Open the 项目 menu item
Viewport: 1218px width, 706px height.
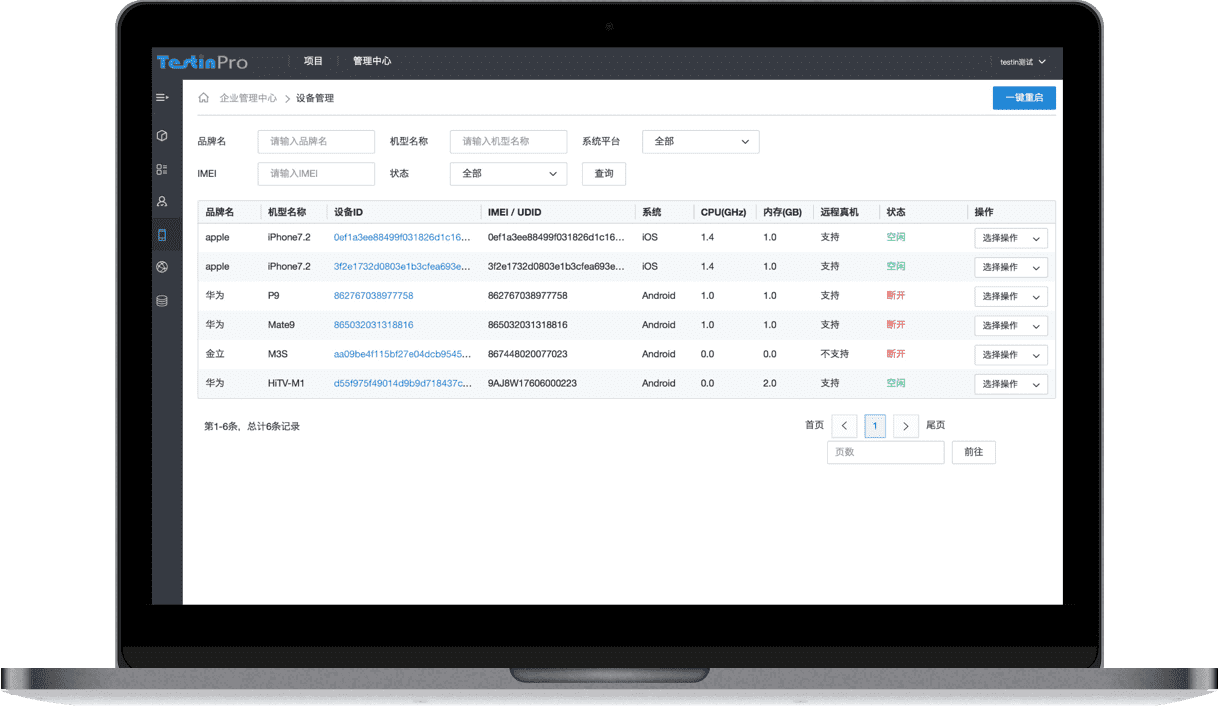(x=313, y=61)
